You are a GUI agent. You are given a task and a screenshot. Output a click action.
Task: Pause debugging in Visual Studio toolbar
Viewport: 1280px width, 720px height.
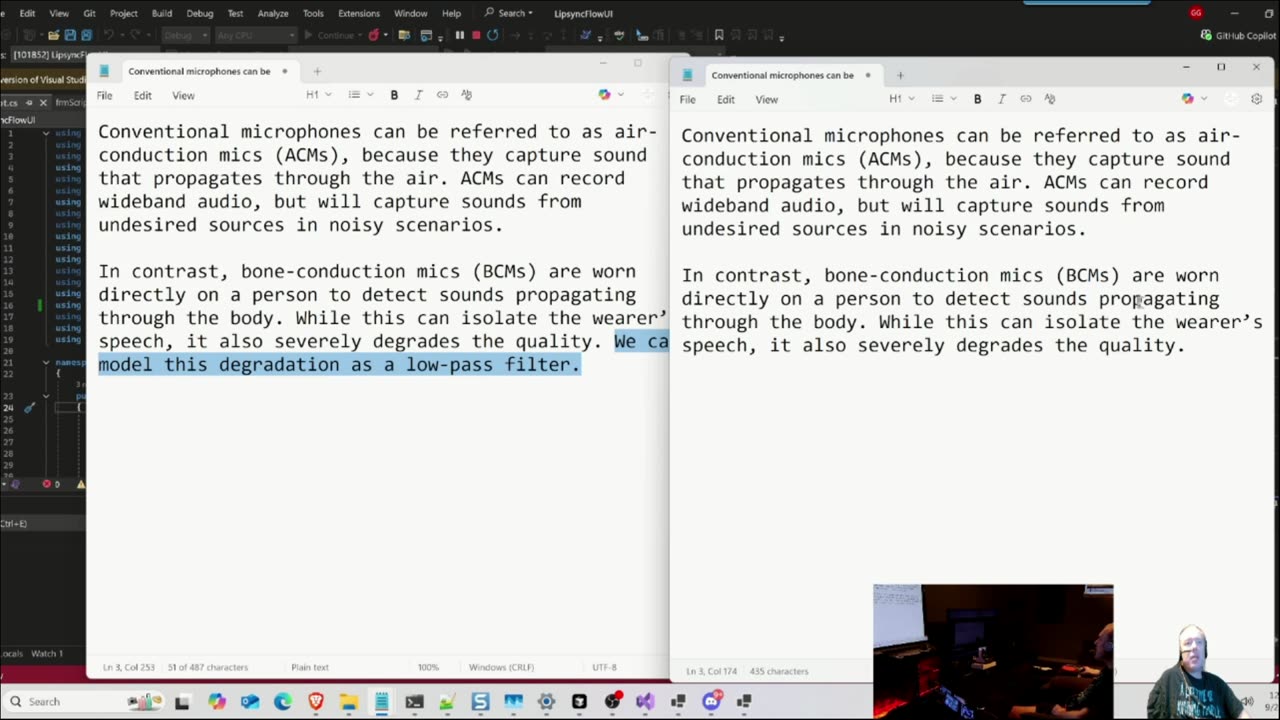pyautogui.click(x=460, y=35)
